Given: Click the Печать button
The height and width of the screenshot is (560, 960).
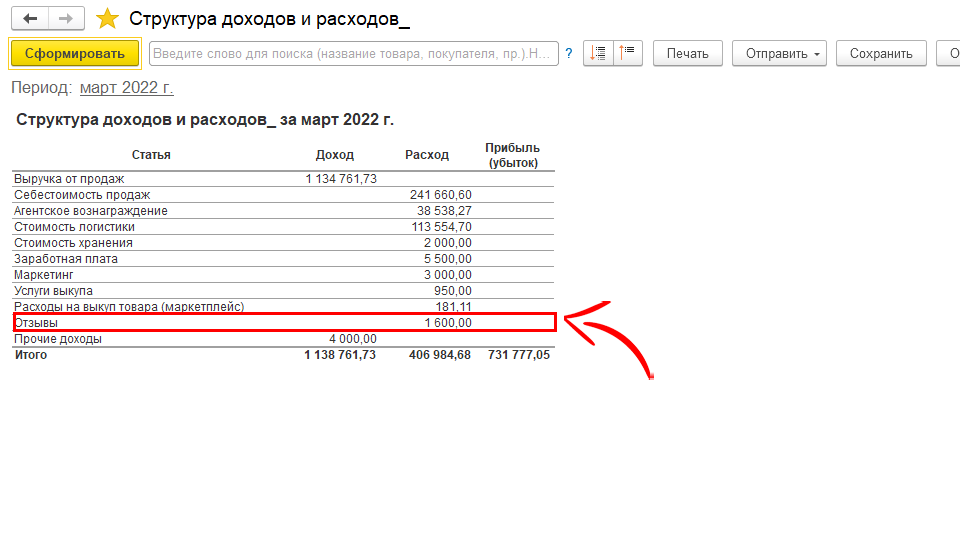Looking at the screenshot, I should [688, 54].
